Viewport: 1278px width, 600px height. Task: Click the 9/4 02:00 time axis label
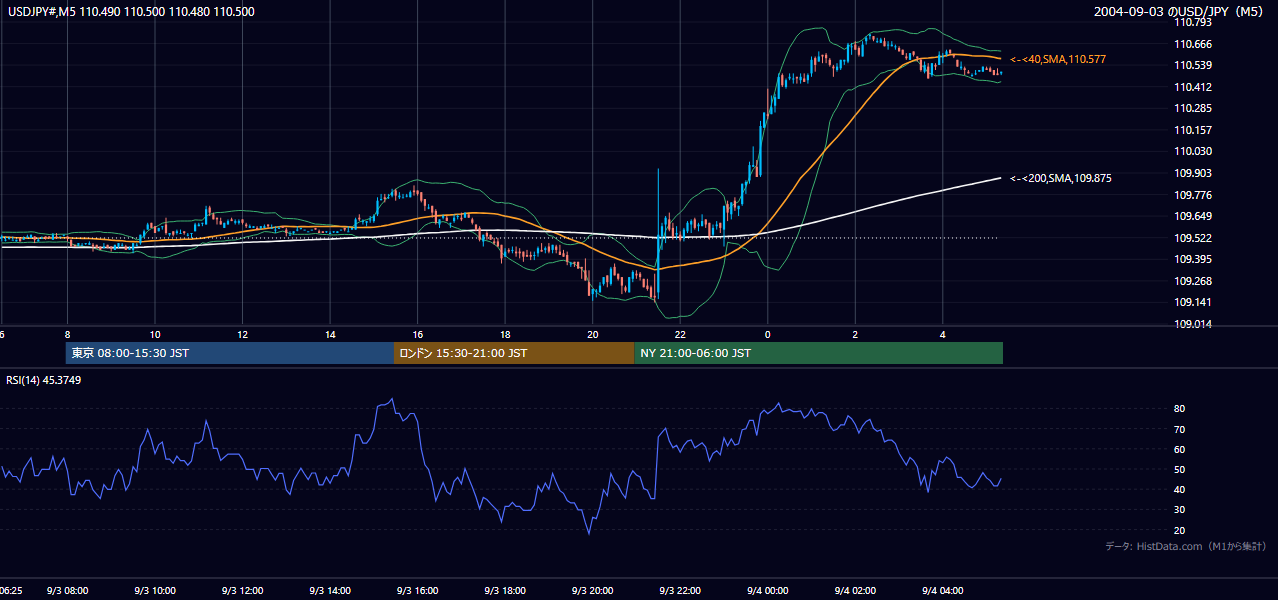[x=855, y=591]
